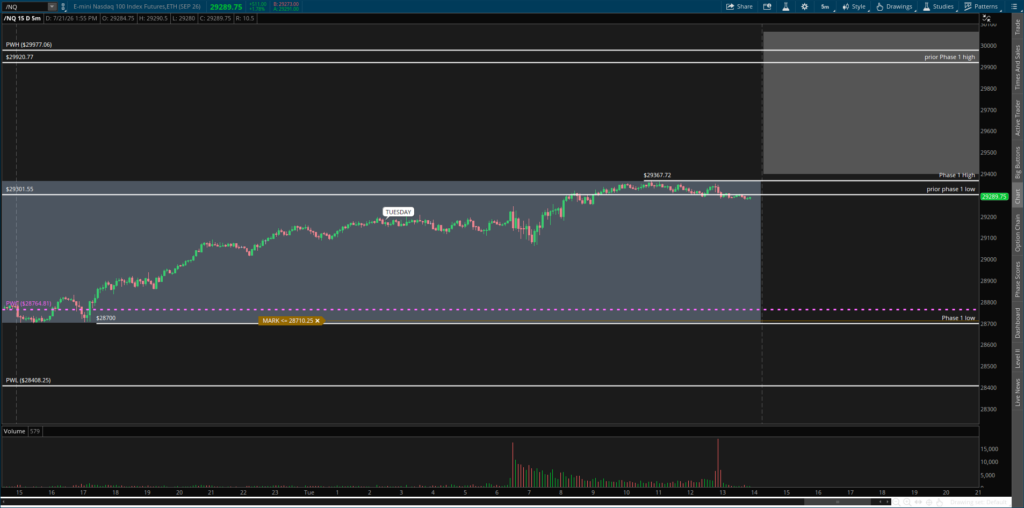Screen dimensions: 1024x508
Task: Click the $29920.77 price level label
Action: point(20,57)
